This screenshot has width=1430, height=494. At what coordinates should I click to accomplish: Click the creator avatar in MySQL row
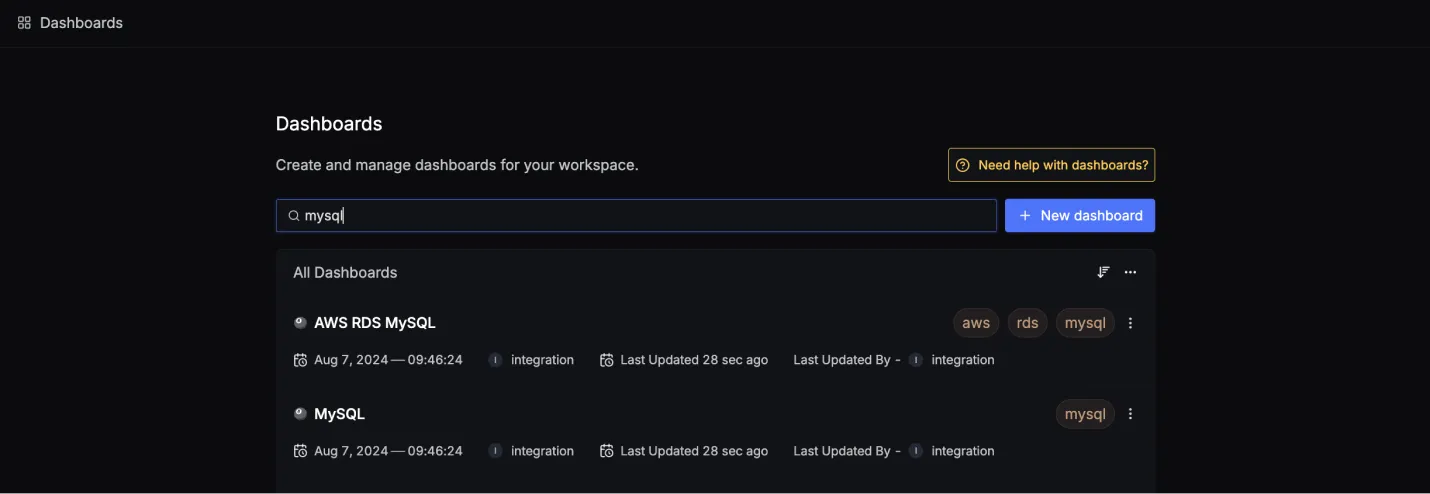coord(495,451)
